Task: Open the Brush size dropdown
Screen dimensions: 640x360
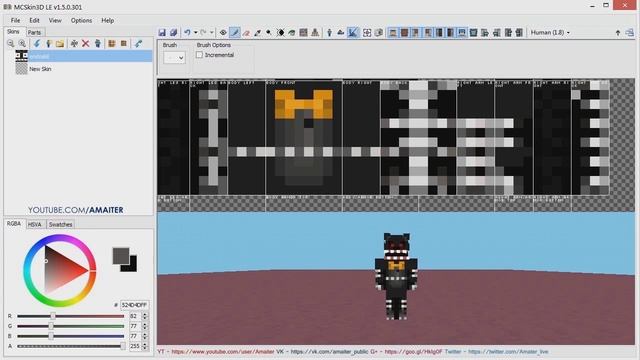Action: point(174,58)
